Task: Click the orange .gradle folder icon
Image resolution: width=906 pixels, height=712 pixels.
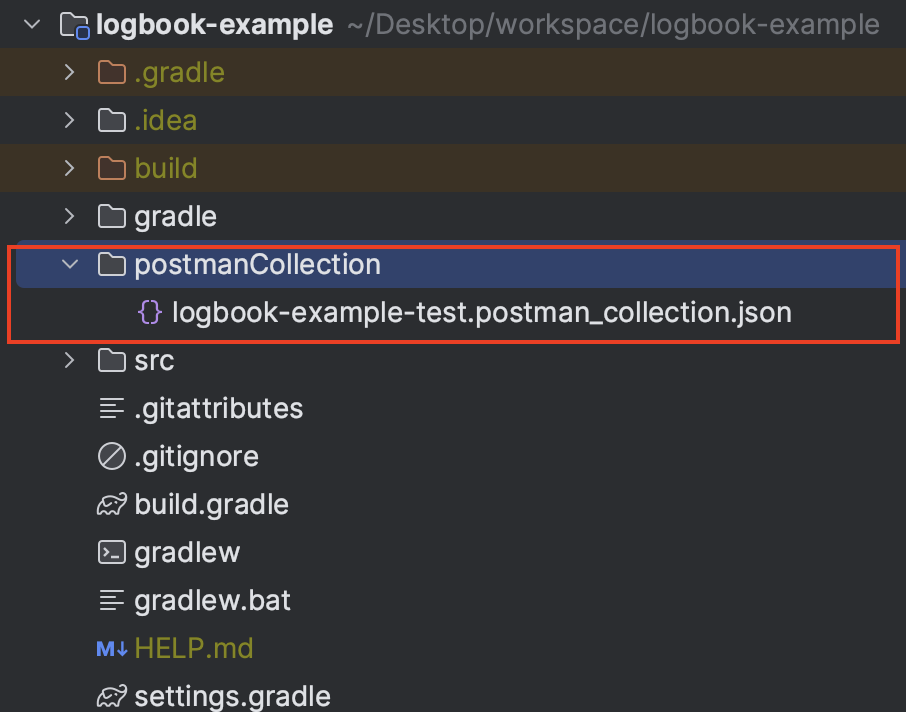Action: click(111, 73)
